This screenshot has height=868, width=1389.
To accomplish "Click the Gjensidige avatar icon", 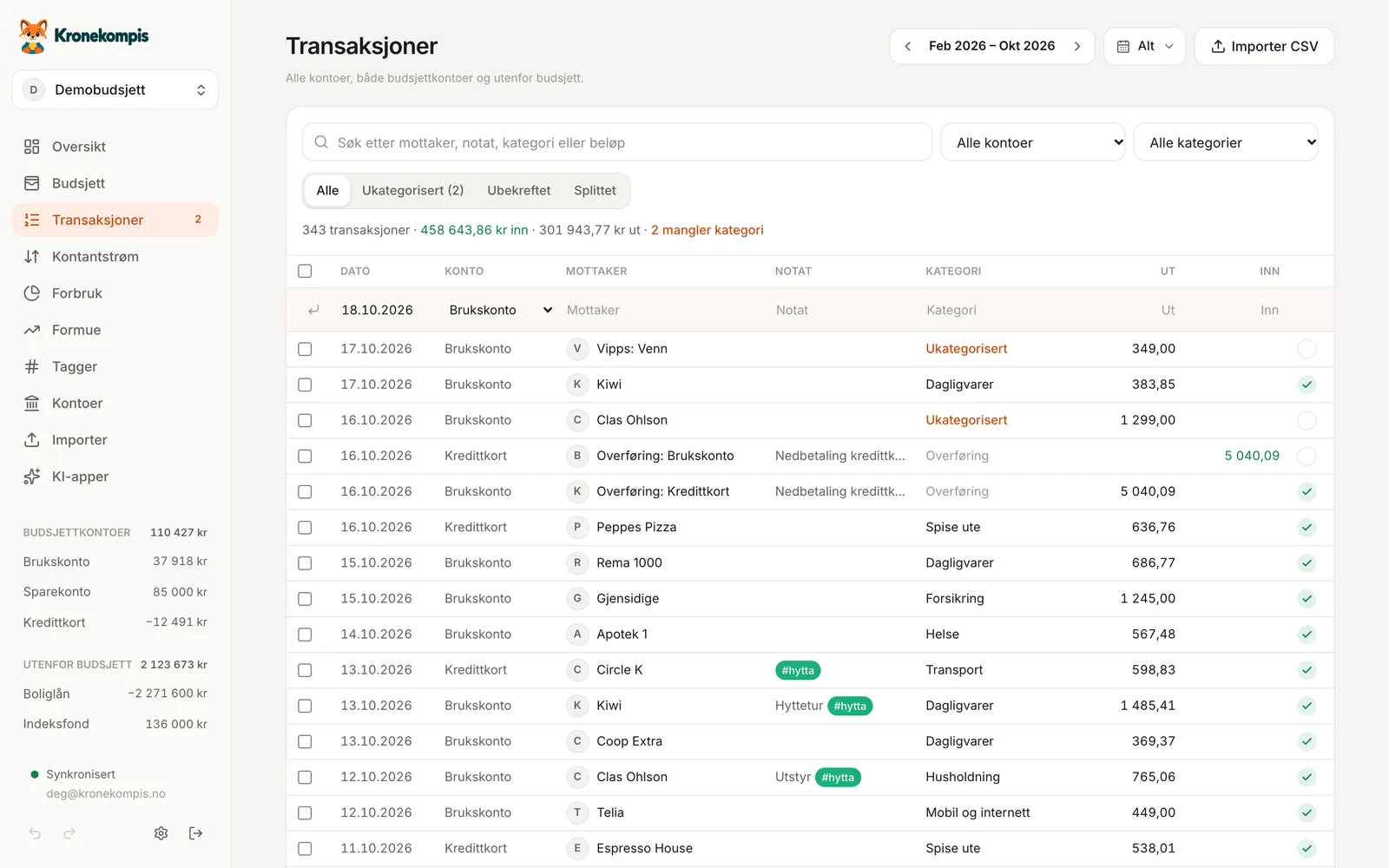I will (x=577, y=599).
